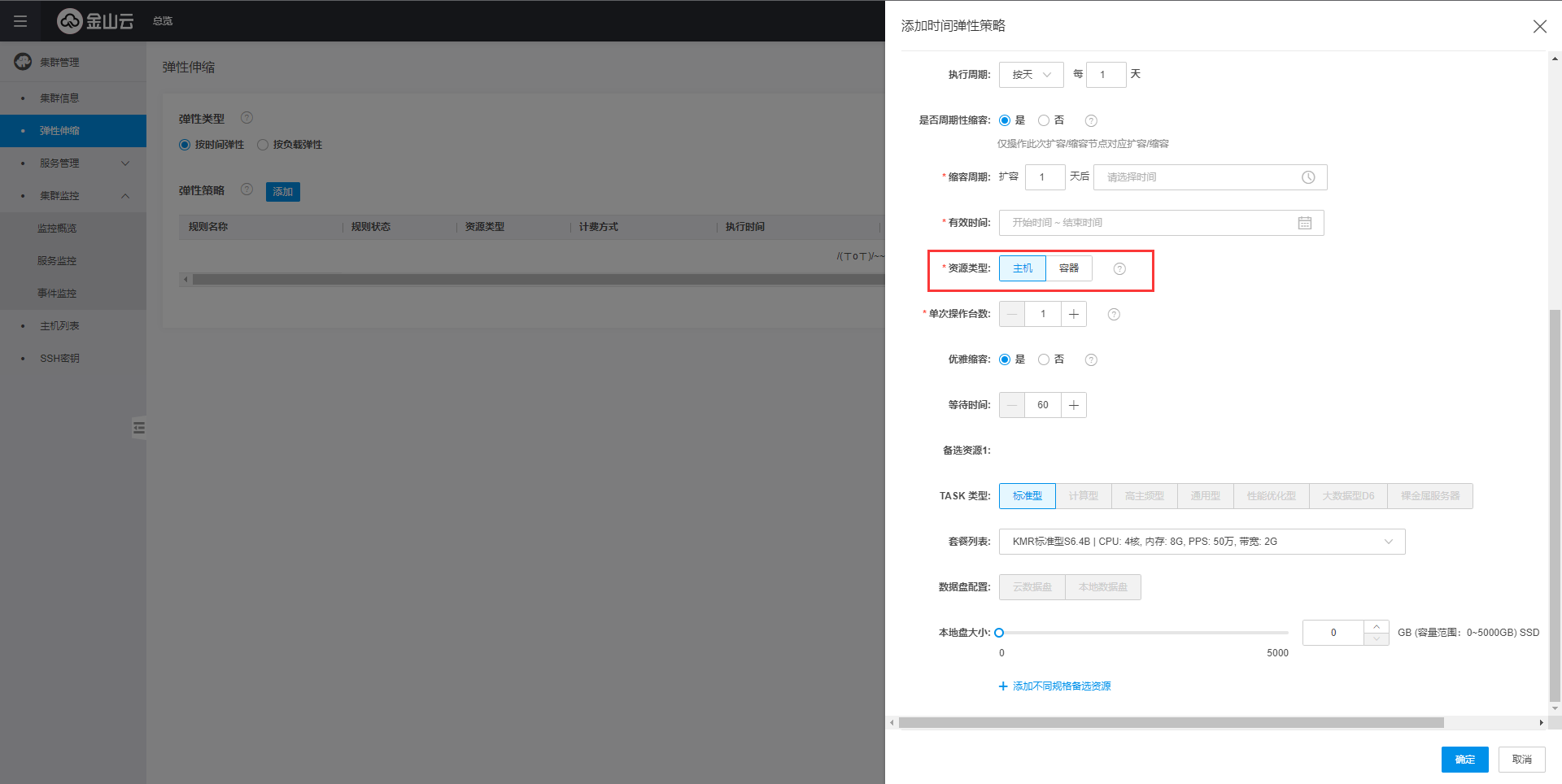Click help icon next to 是否周期性缩容
Image resolution: width=1562 pixels, height=784 pixels.
(1091, 121)
